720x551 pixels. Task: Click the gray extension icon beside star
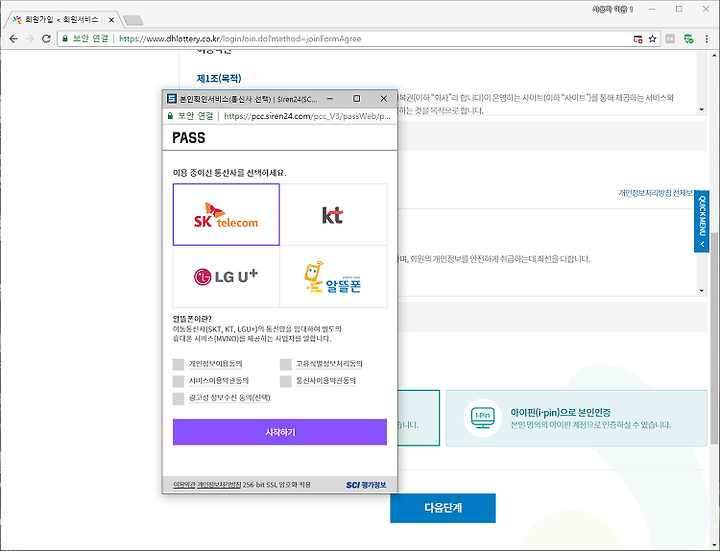pyautogui.click(x=670, y=39)
